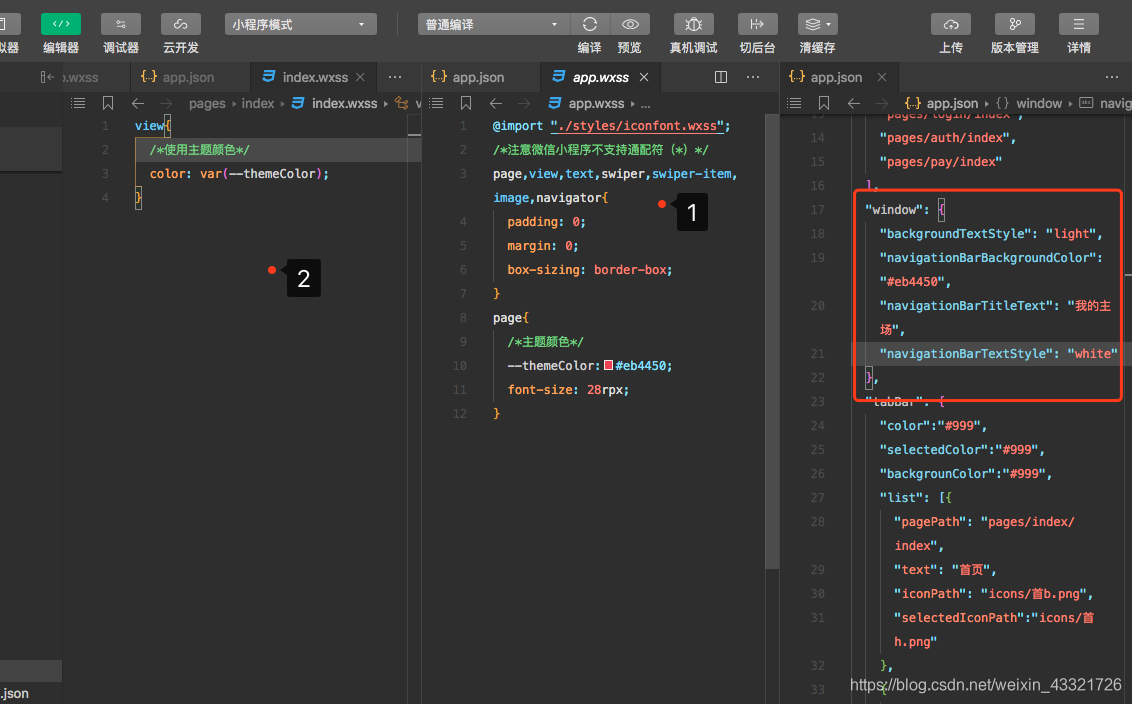Click the "selectedColor":"#999" line
The image size is (1132, 704).
tap(962, 450)
